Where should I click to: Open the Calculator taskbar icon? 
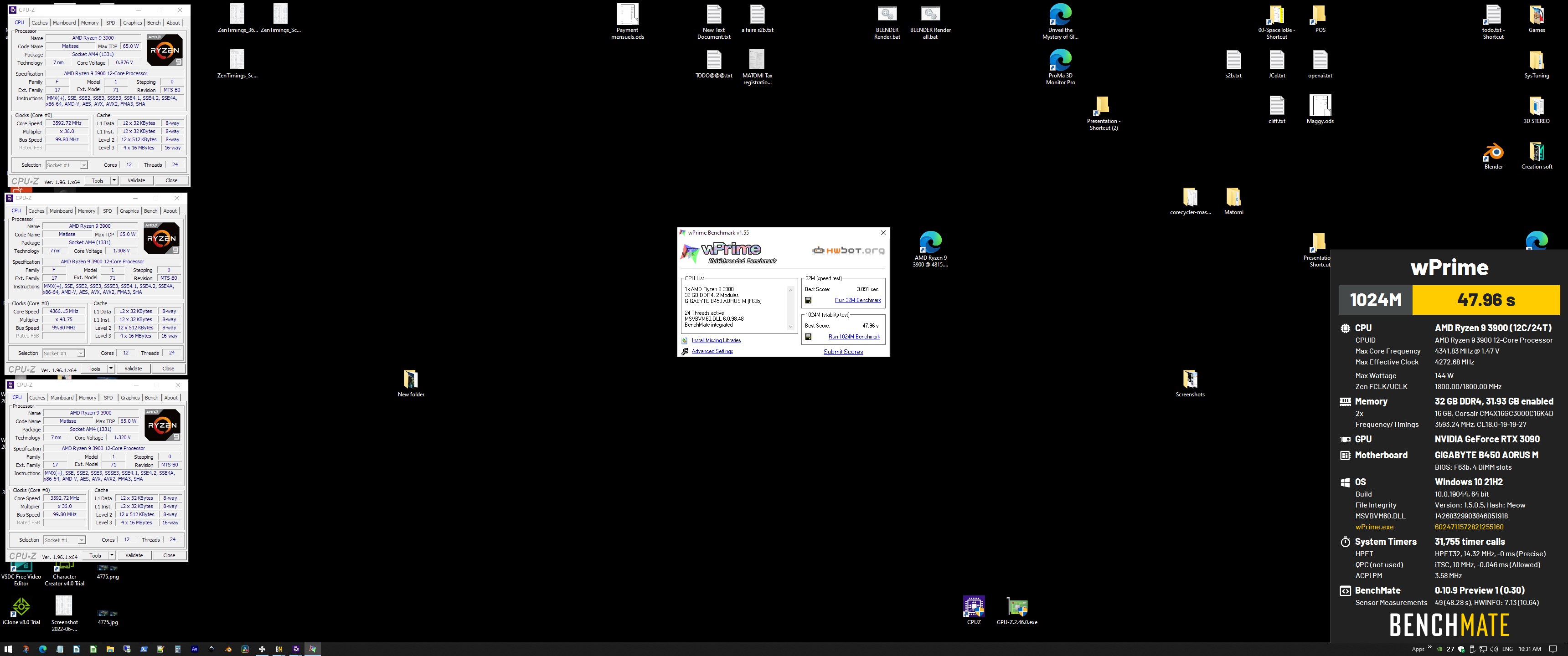click(178, 649)
